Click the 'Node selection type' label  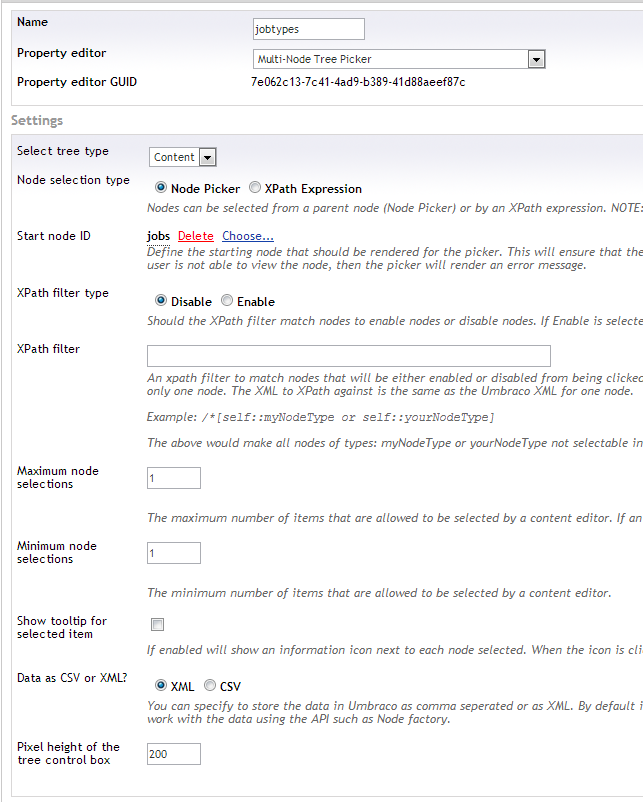click(x=73, y=180)
